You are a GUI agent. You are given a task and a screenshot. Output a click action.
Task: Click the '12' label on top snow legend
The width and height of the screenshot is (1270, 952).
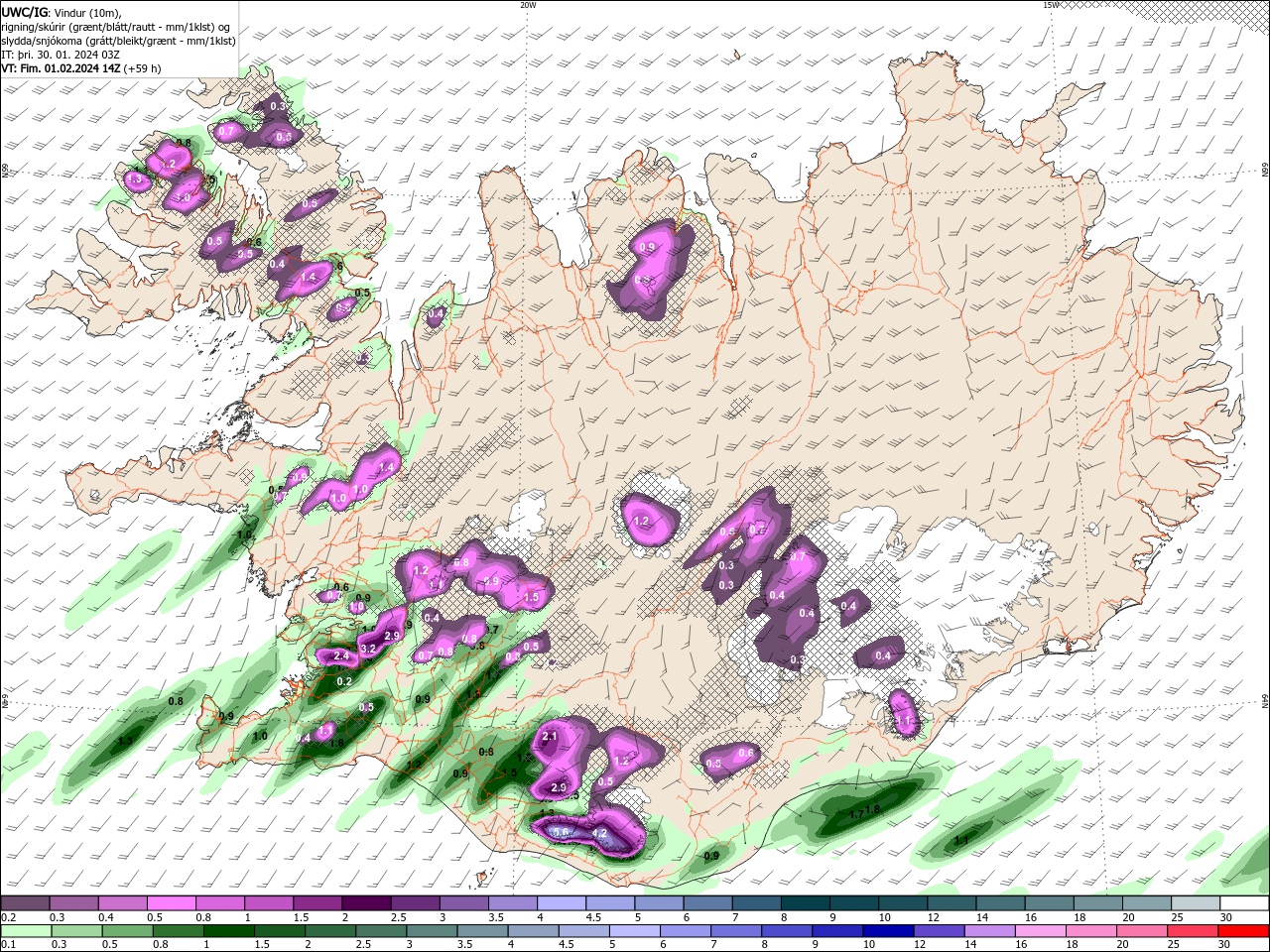click(x=934, y=916)
